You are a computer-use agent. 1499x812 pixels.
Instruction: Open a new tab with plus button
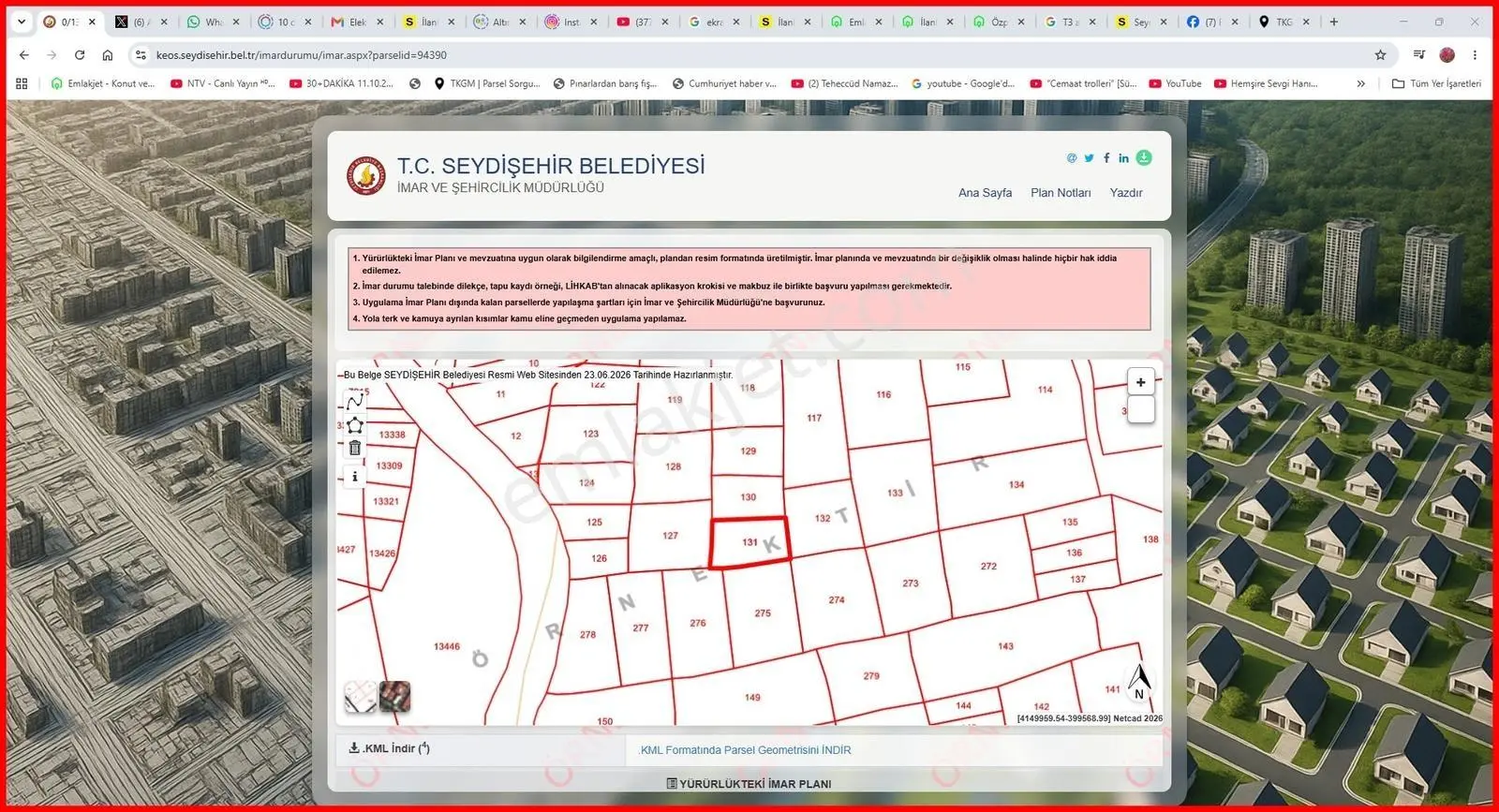[1334, 22]
